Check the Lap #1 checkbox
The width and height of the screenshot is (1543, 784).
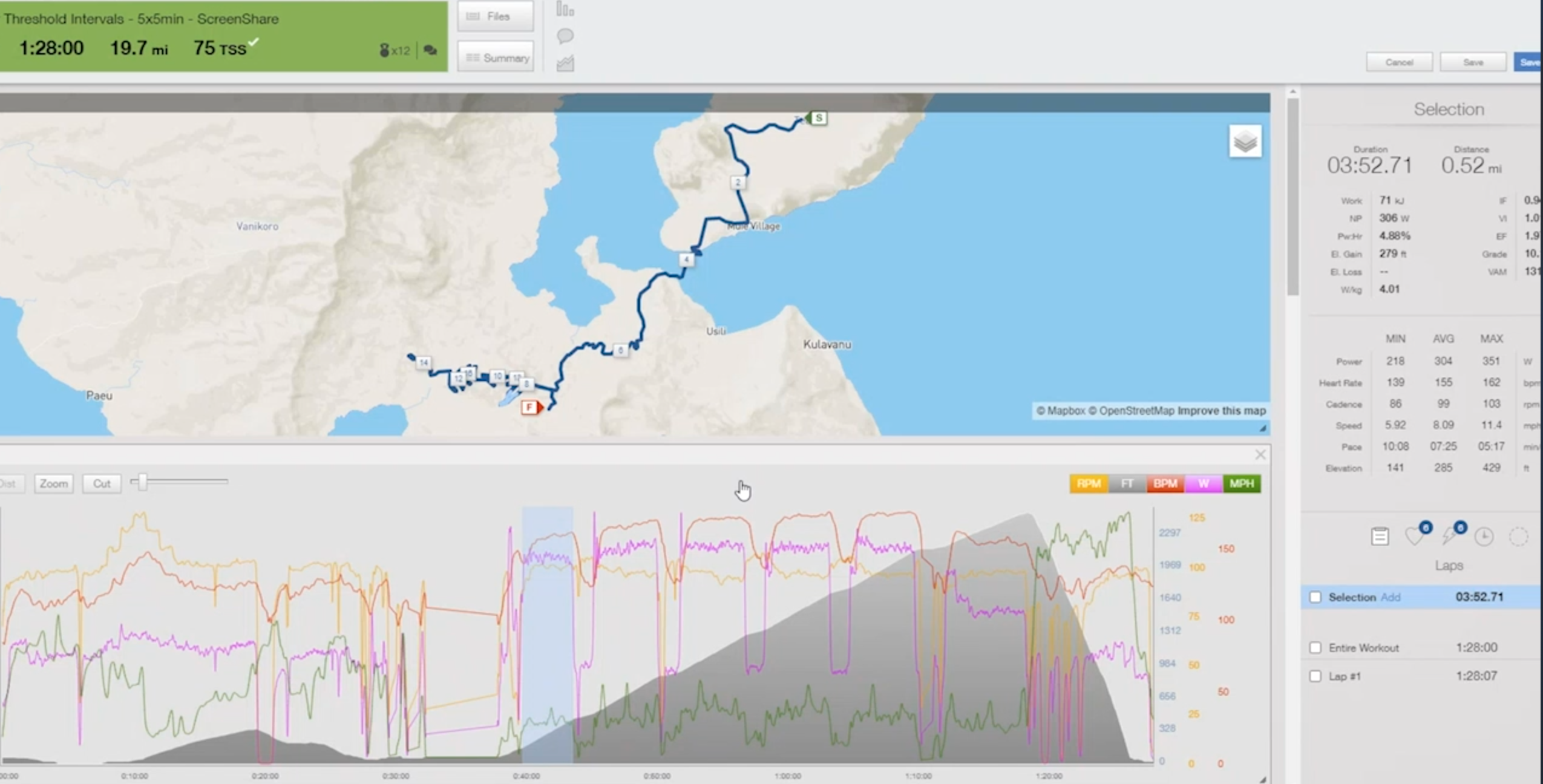[x=1317, y=676]
